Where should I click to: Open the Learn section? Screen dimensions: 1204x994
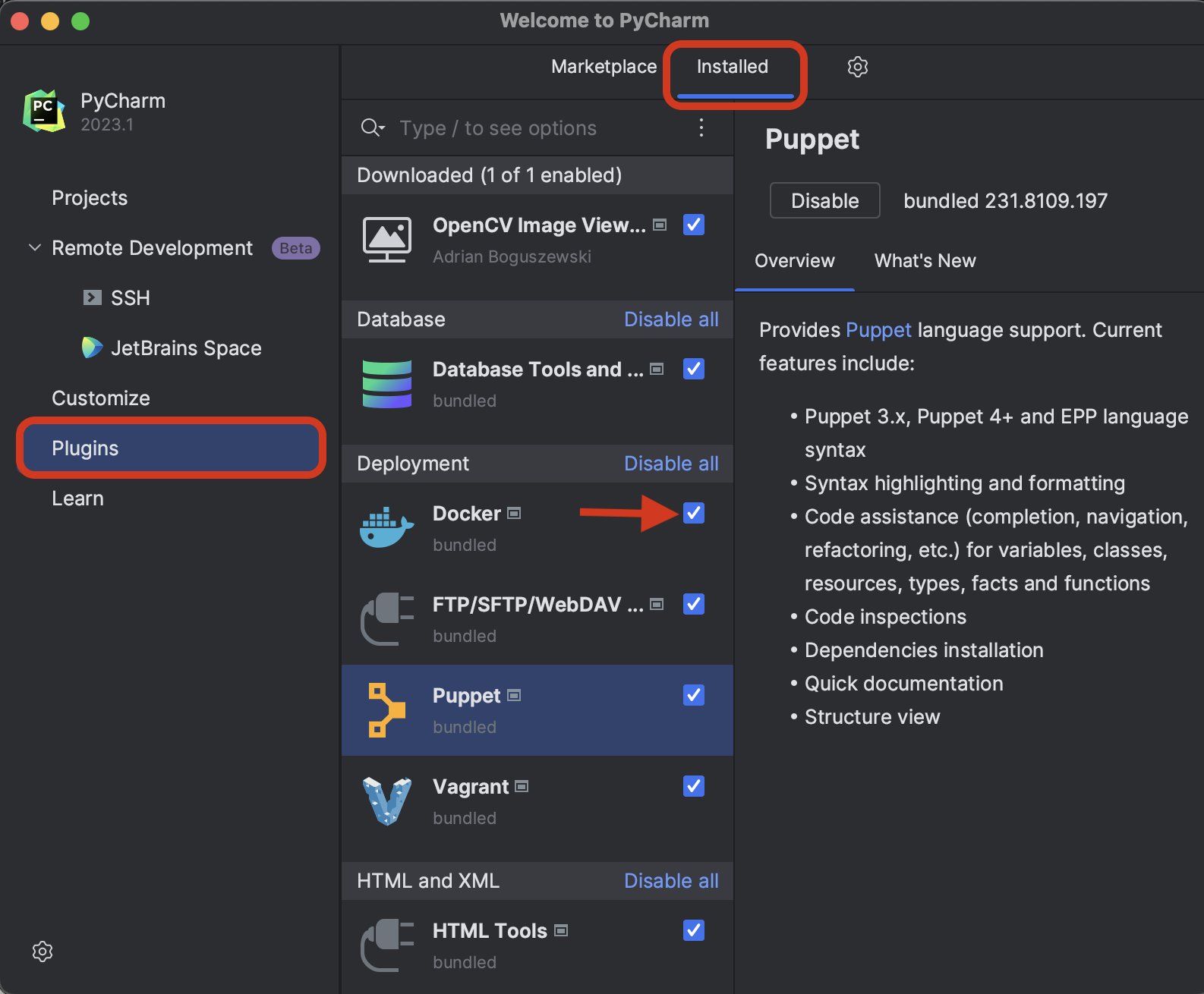tap(77, 499)
